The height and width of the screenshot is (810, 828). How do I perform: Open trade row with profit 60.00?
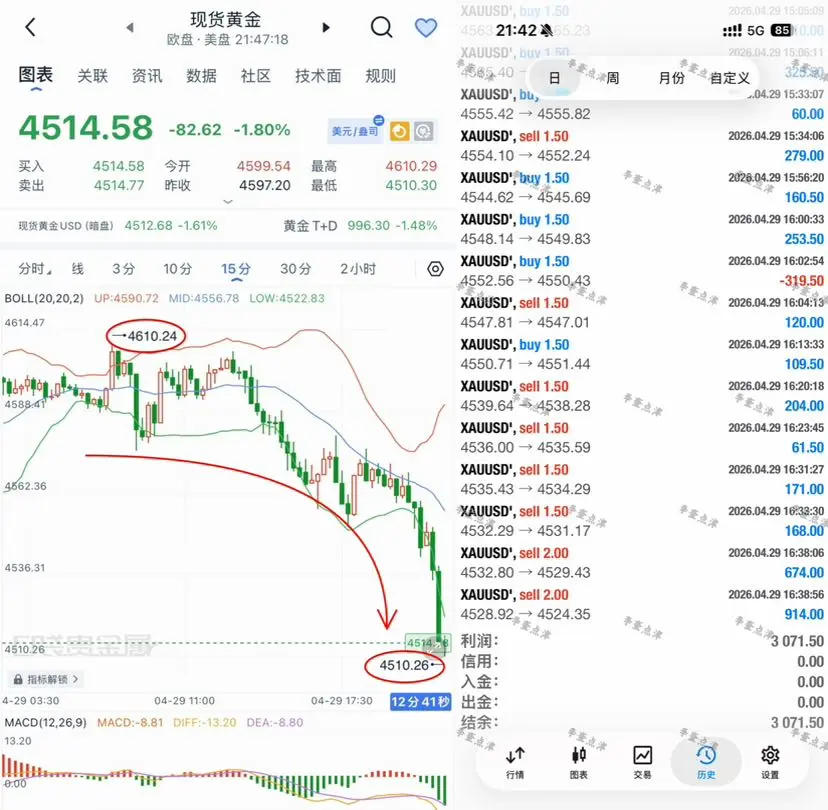pos(642,104)
